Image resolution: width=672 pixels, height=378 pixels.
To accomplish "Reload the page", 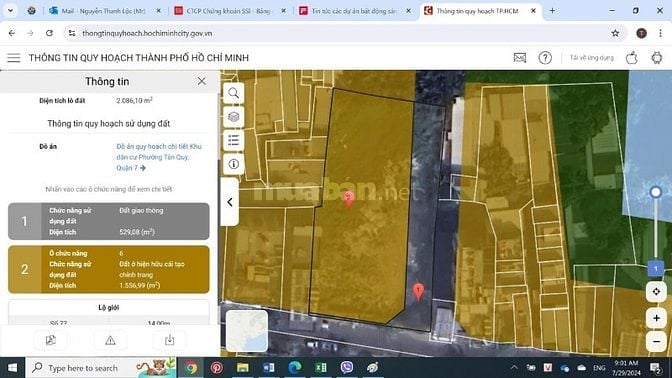I will [x=49, y=33].
